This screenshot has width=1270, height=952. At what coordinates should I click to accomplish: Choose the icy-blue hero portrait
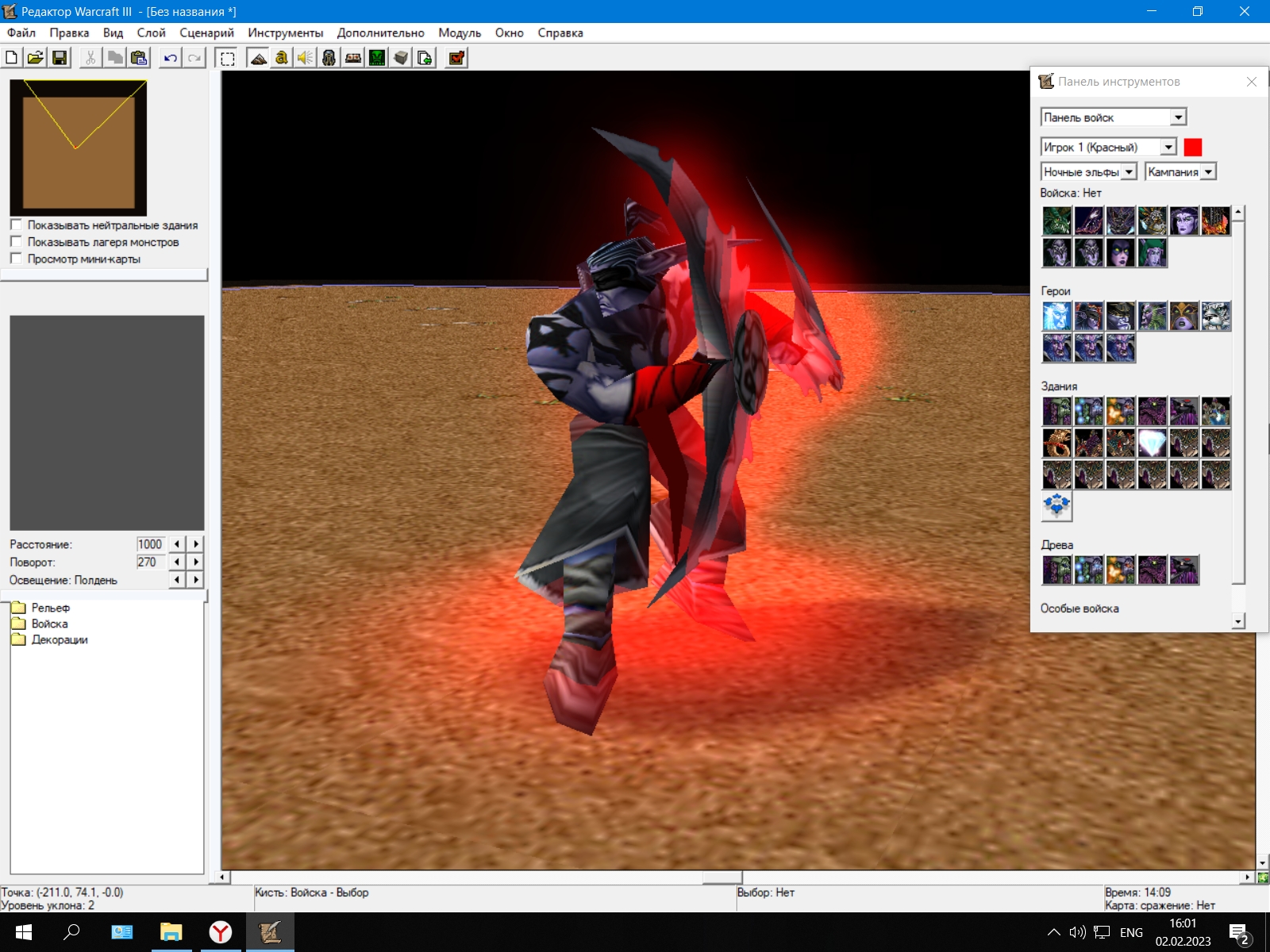click(x=1056, y=316)
